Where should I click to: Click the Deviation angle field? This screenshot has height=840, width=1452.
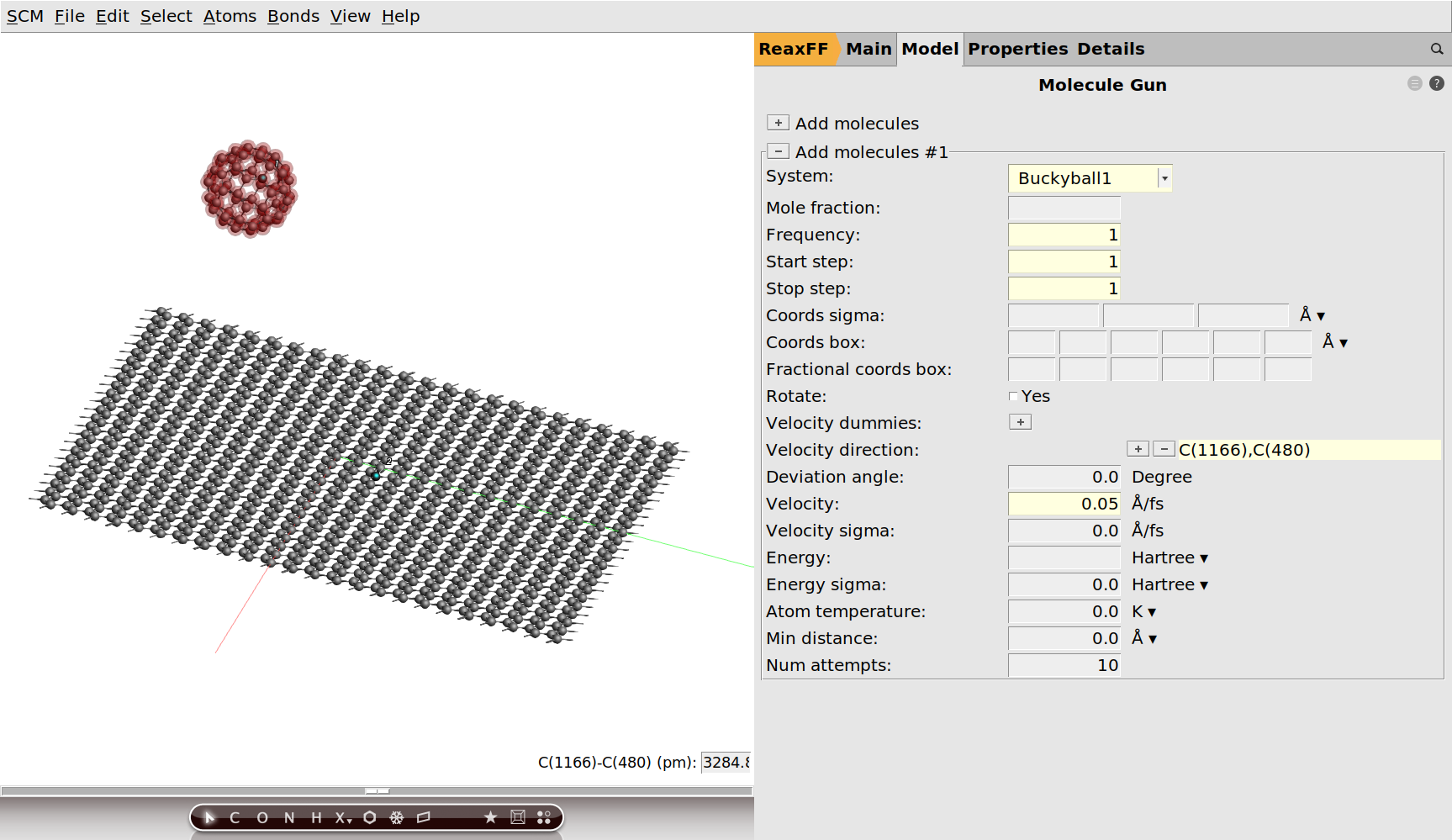point(1064,477)
